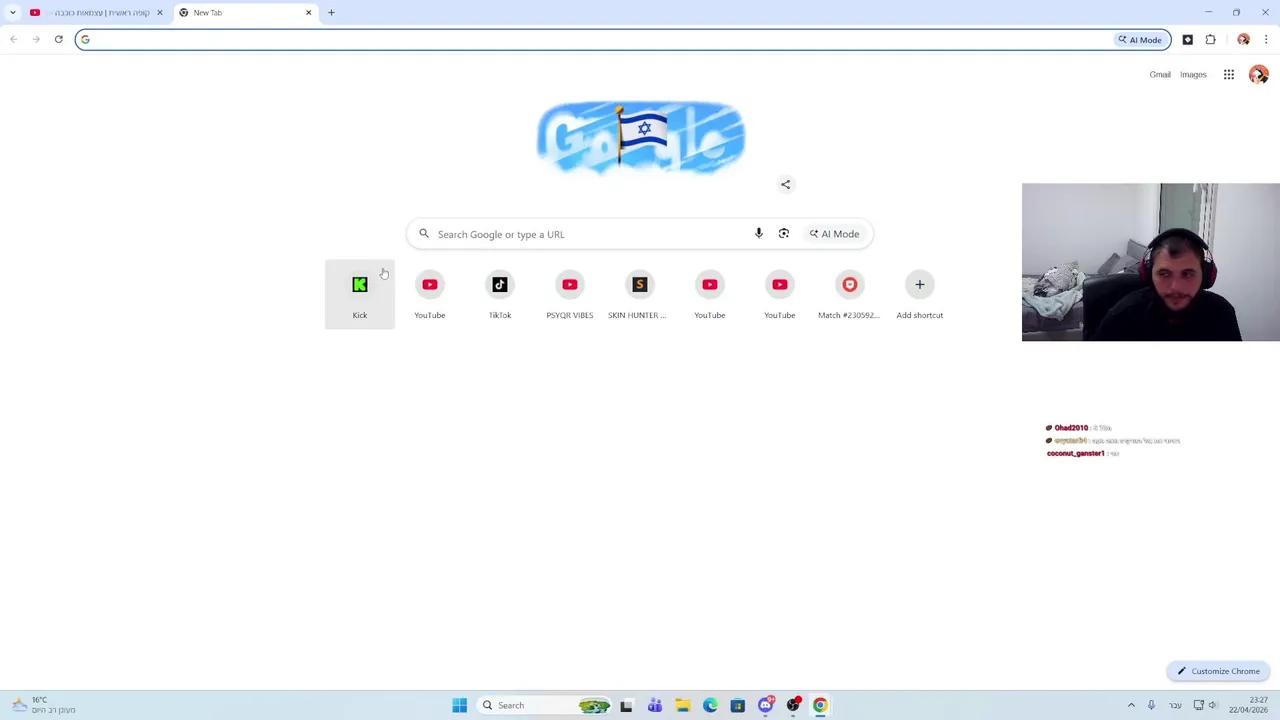Click the coconut_ganster1 chat username
1280x720 pixels.
click(1075, 454)
